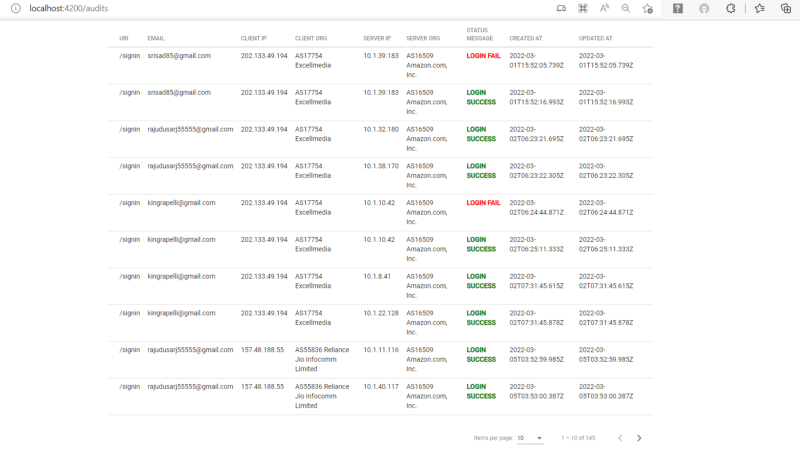Click the question mark extension icon
Screen dimensions: 800x455
(x=678, y=8)
